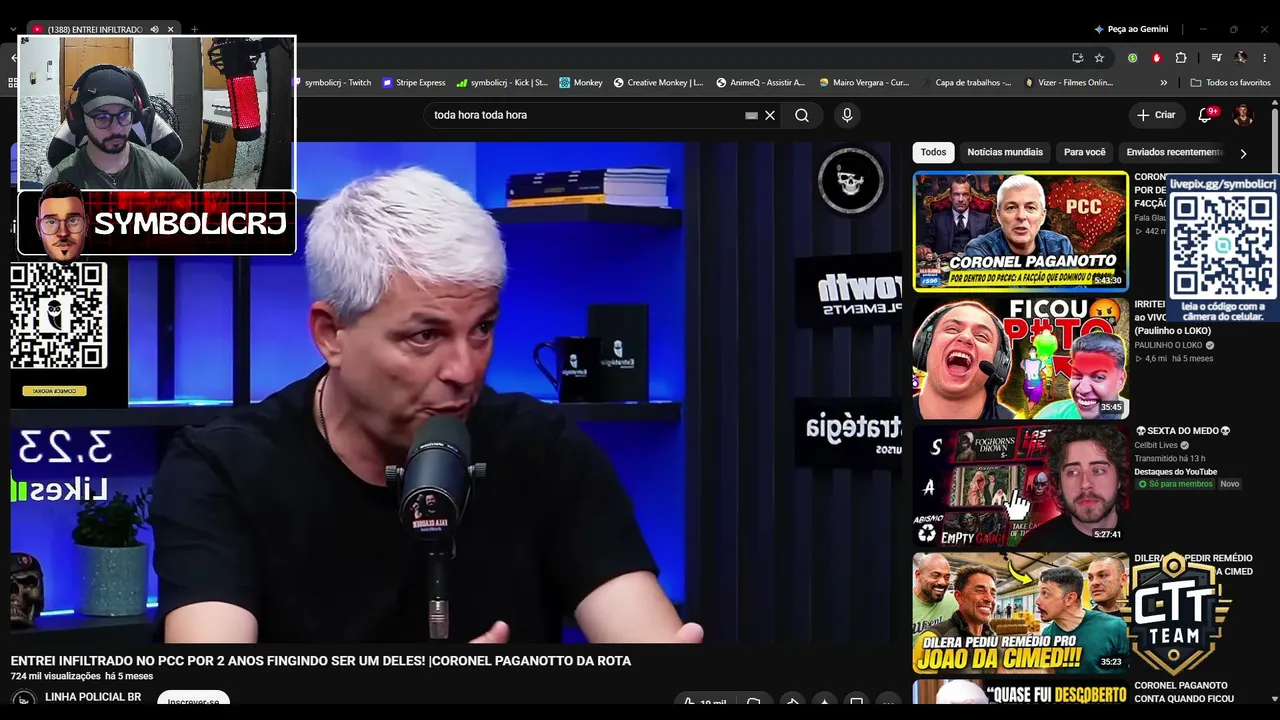
Task: Open the red extension icon
Action: click(1157, 58)
